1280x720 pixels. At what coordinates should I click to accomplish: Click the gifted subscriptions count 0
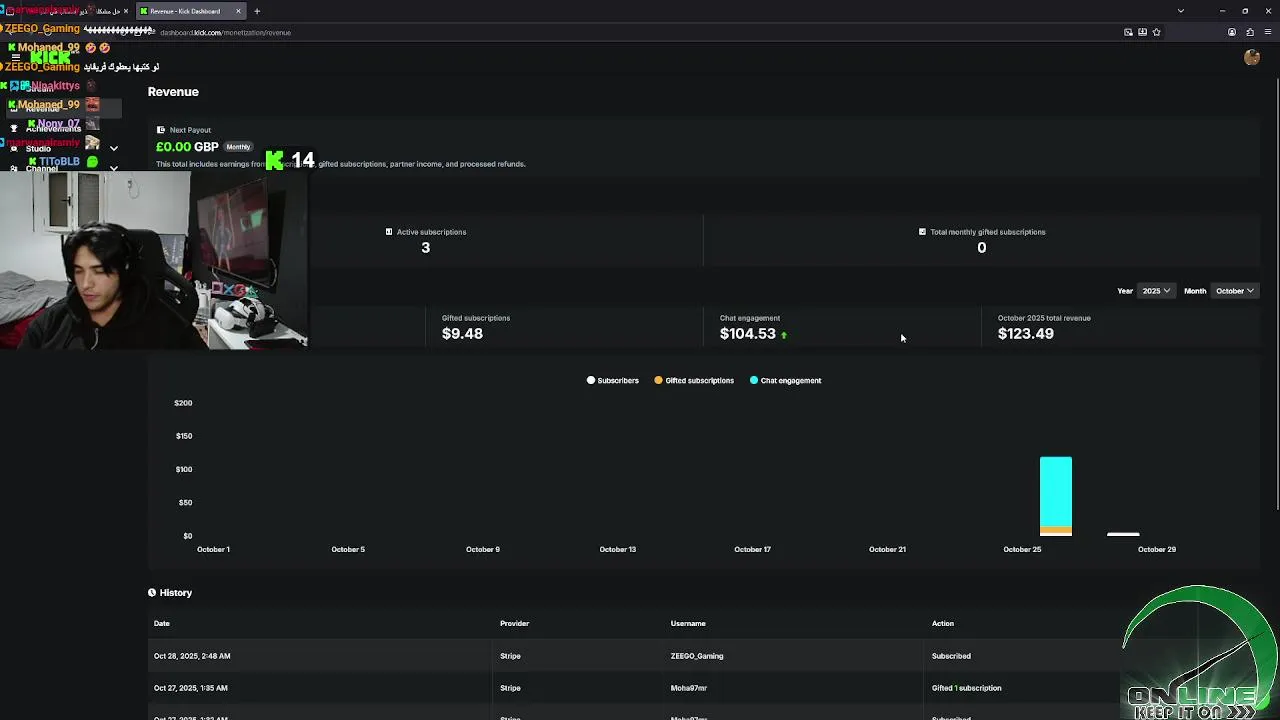point(982,248)
